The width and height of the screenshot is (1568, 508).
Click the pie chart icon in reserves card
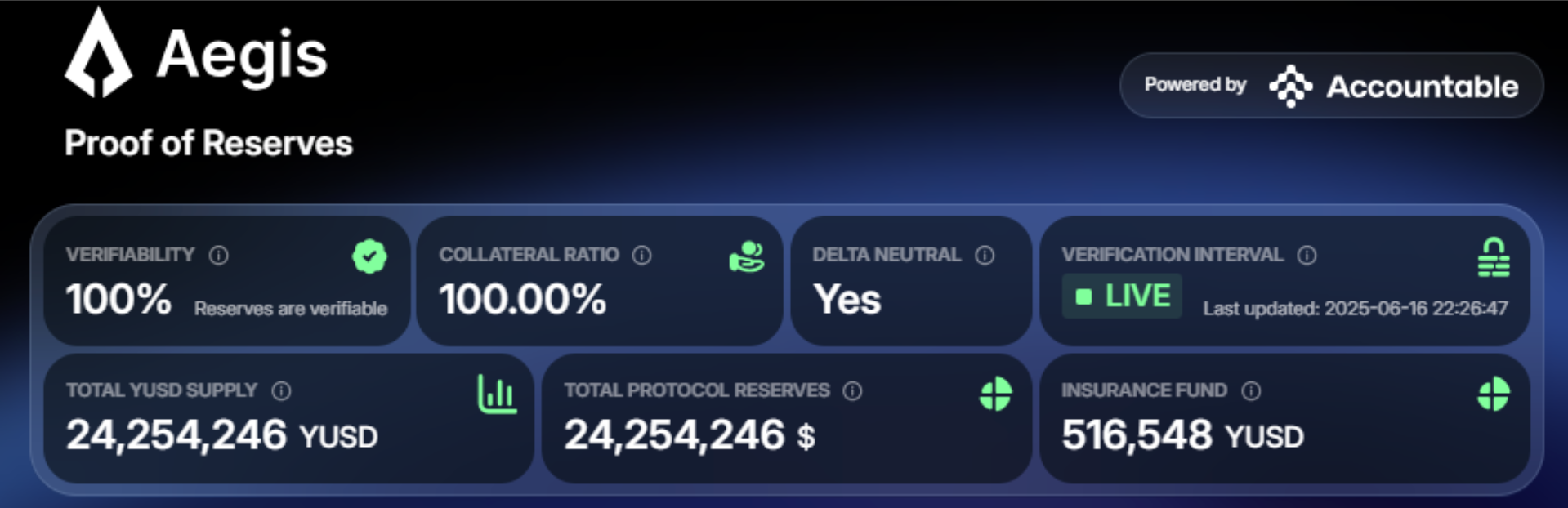[x=995, y=394]
